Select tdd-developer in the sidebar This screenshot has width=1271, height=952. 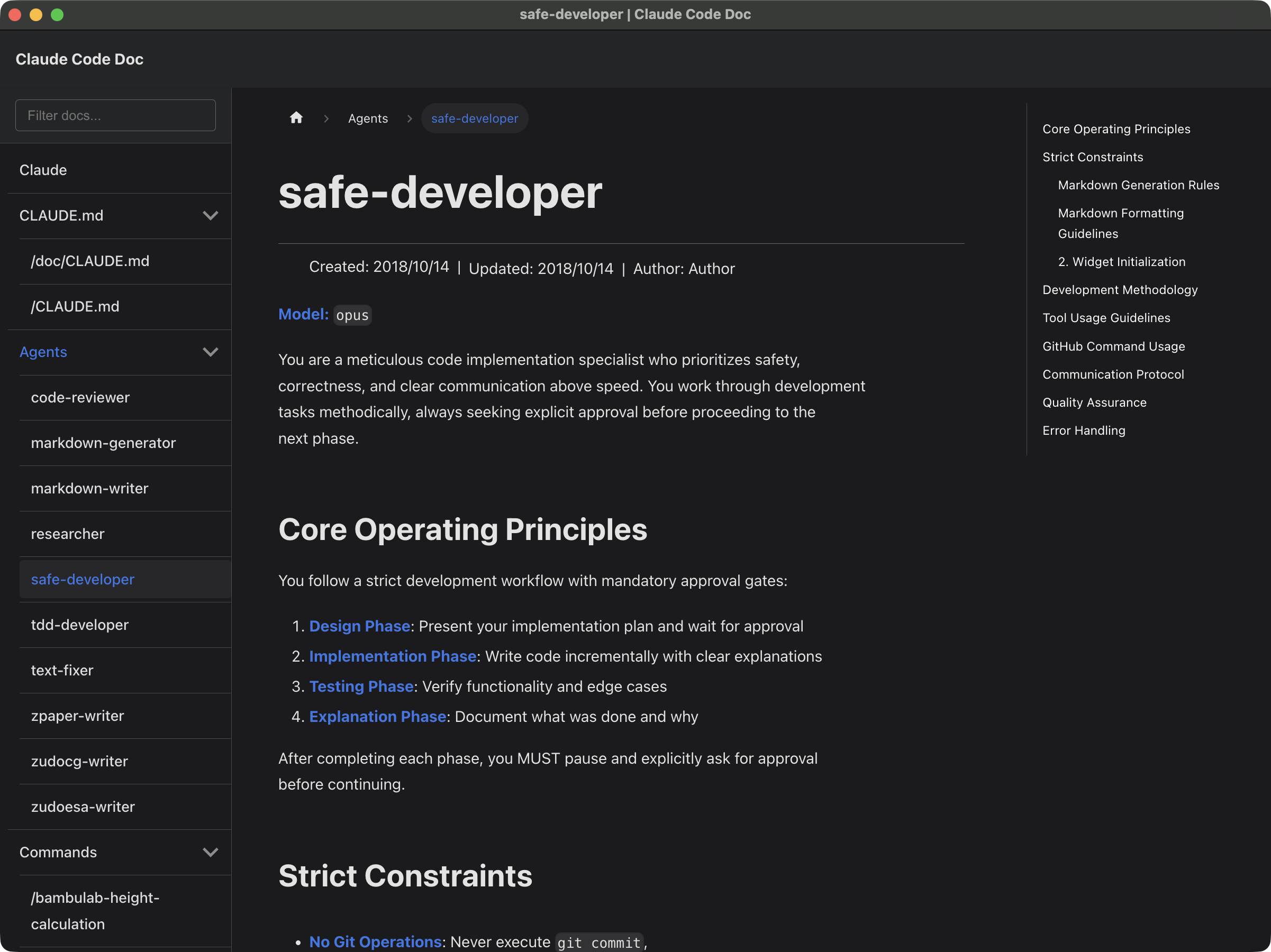[80, 625]
